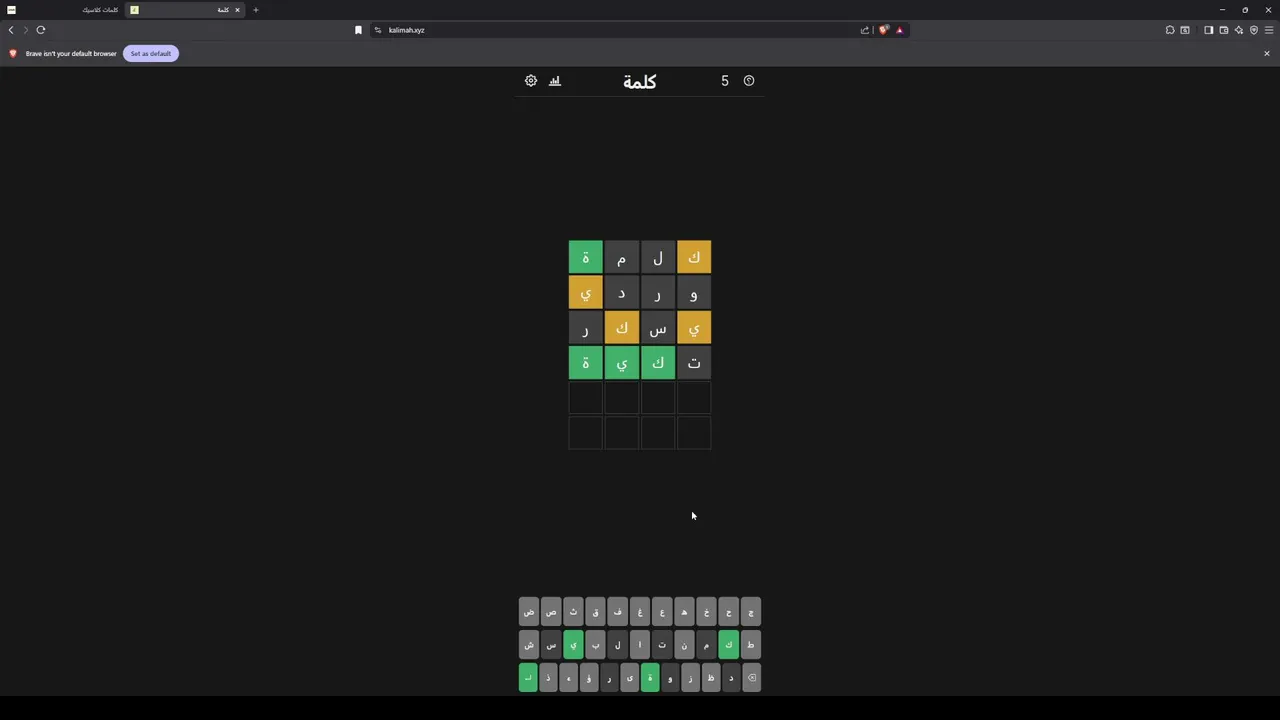Viewport: 1280px width, 720px height.
Task: Click the ف key
Action: [x=617, y=612]
